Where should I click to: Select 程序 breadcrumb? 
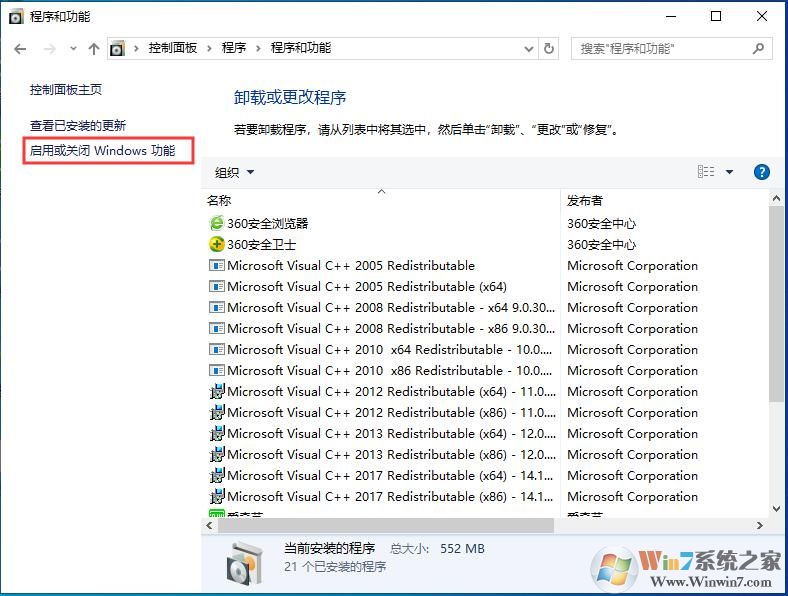tap(234, 48)
